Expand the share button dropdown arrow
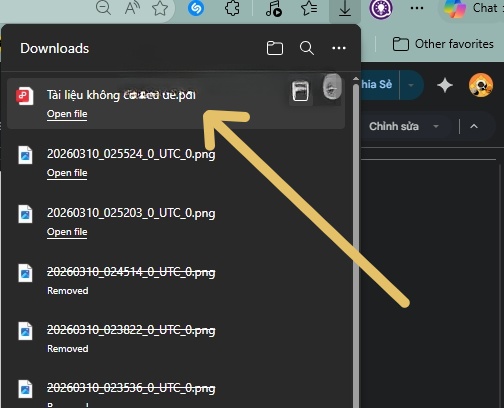This screenshot has width=504, height=408. [411, 85]
